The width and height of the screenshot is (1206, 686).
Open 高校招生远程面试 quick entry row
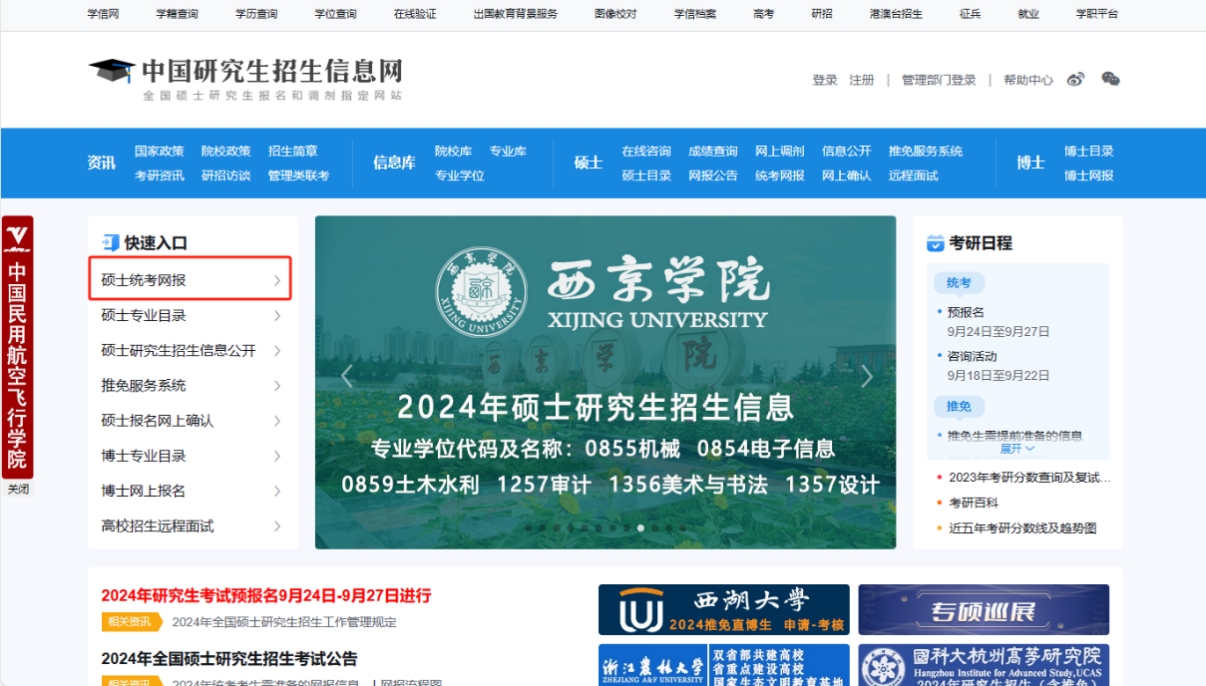pyautogui.click(x=190, y=526)
